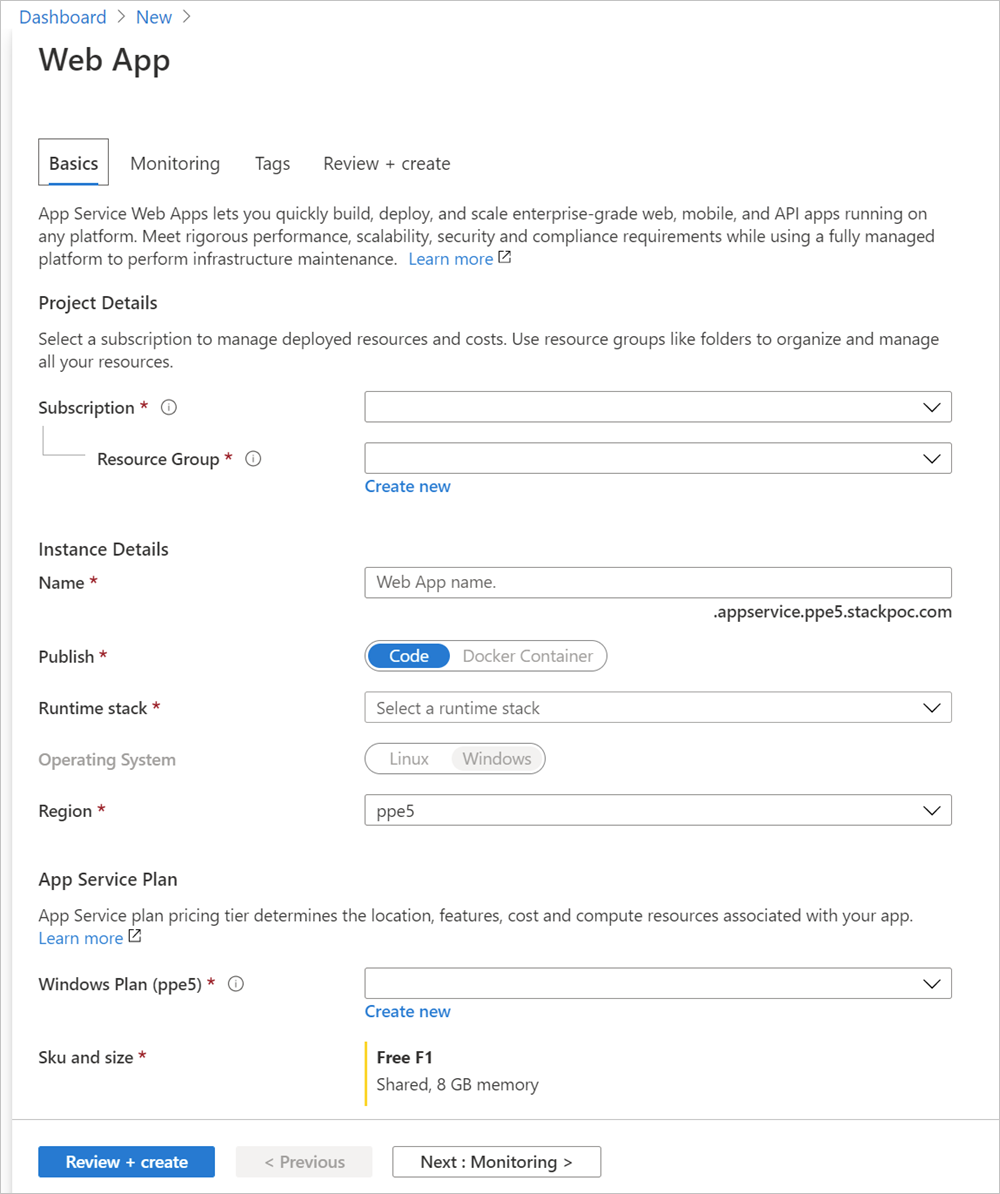The image size is (1000, 1194).
Task: Open the App Service Plan pricing Learn more link
Action: 81,938
